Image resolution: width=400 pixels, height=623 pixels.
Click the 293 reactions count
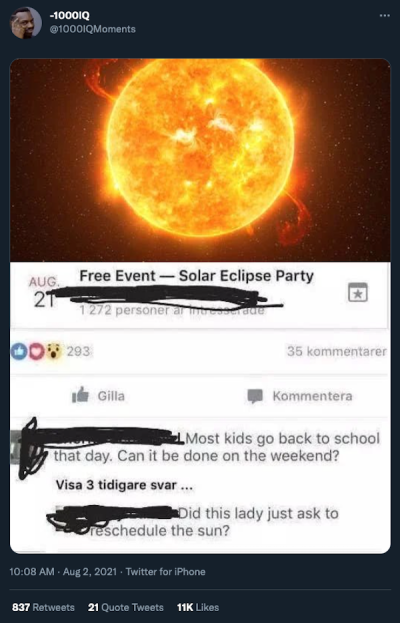click(x=78, y=351)
